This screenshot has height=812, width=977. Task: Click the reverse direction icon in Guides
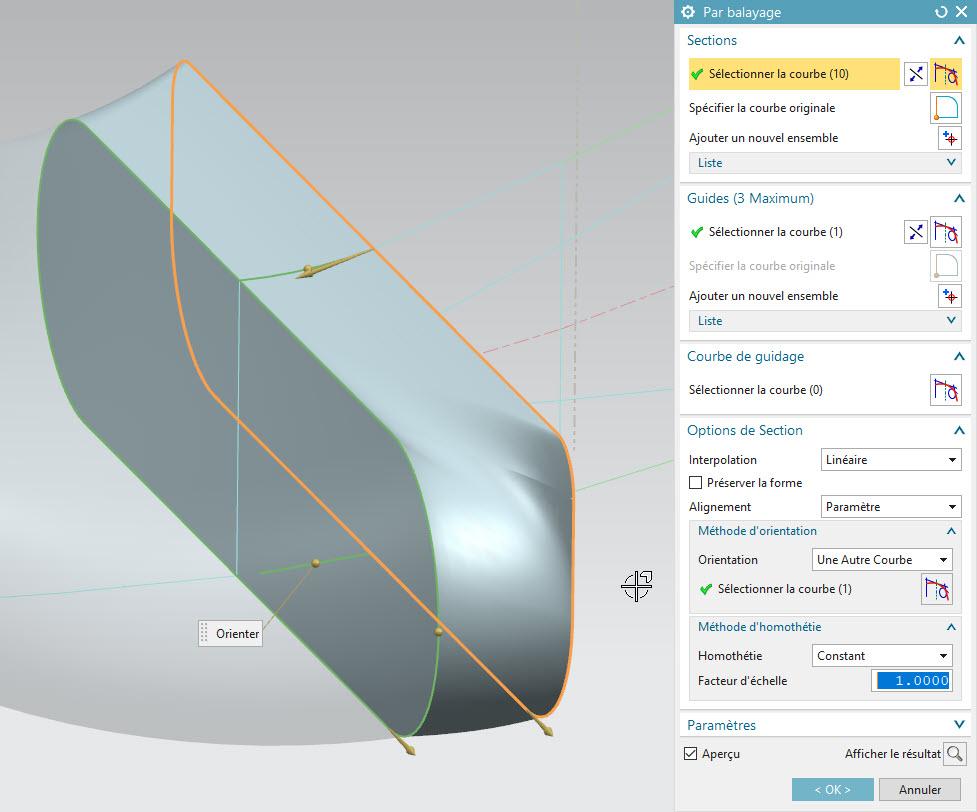click(915, 232)
